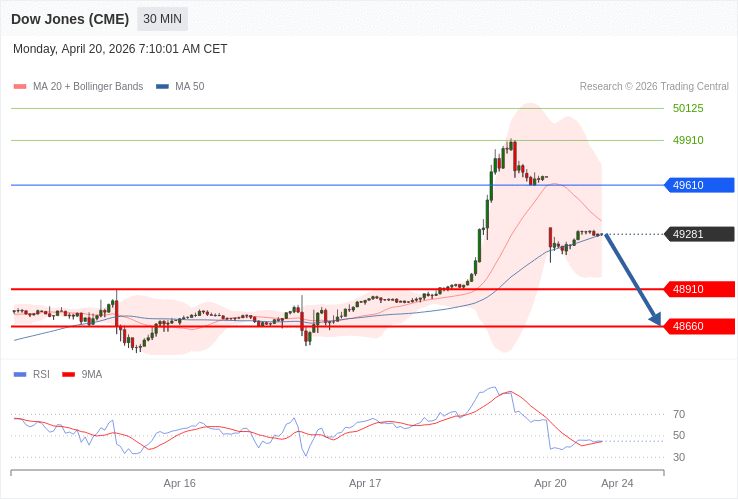Click the red 48910 support price tag
Screen dimensions: 738x500
pos(699,289)
